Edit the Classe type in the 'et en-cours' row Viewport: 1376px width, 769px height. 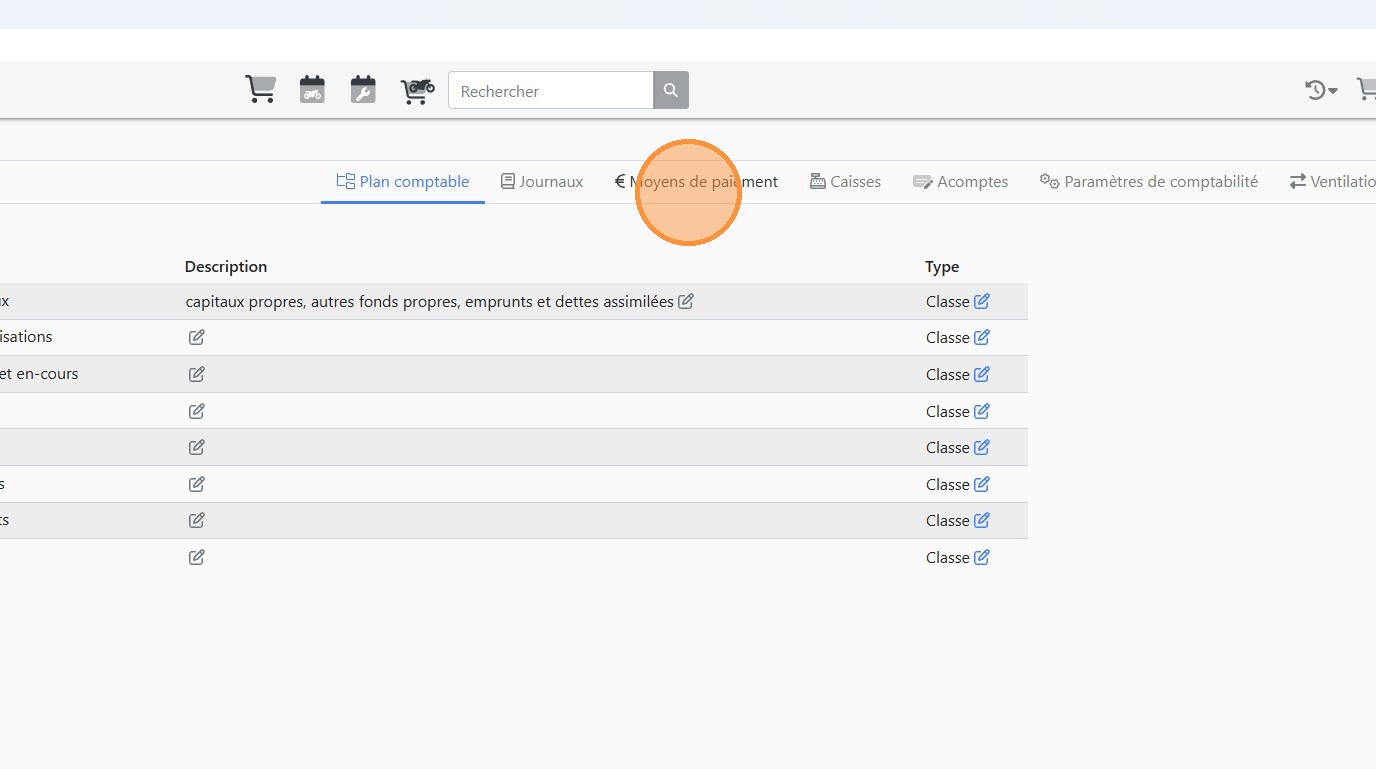click(982, 374)
